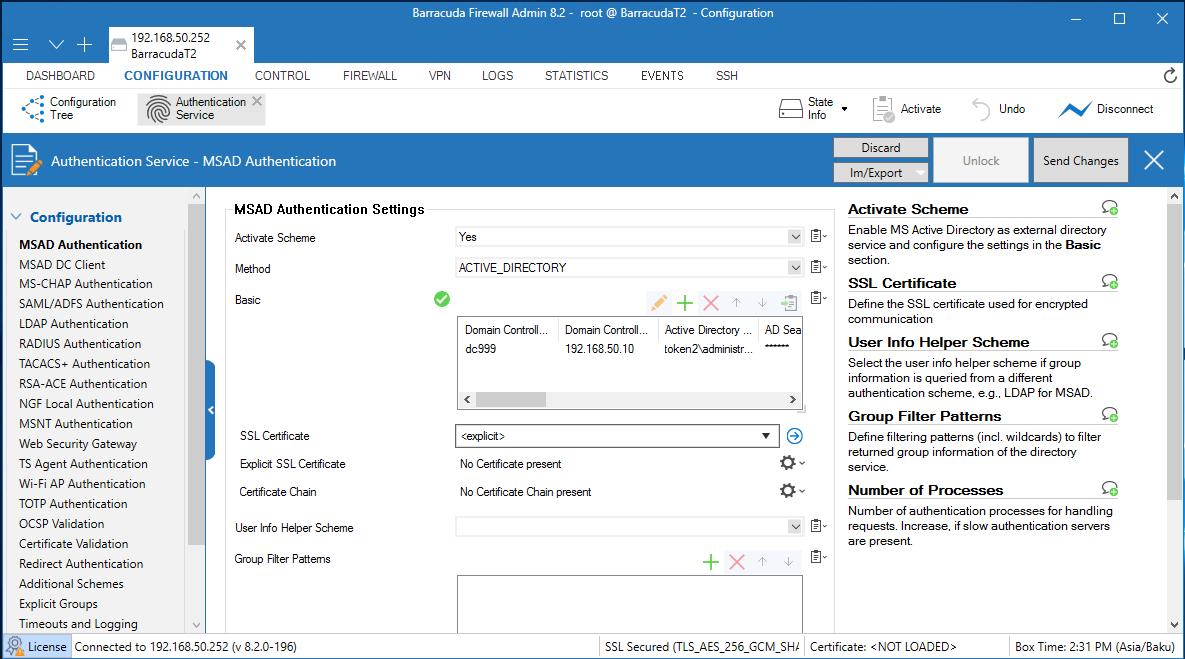Open the Method dropdown
Image resolution: width=1185 pixels, height=659 pixels.
click(x=795, y=268)
